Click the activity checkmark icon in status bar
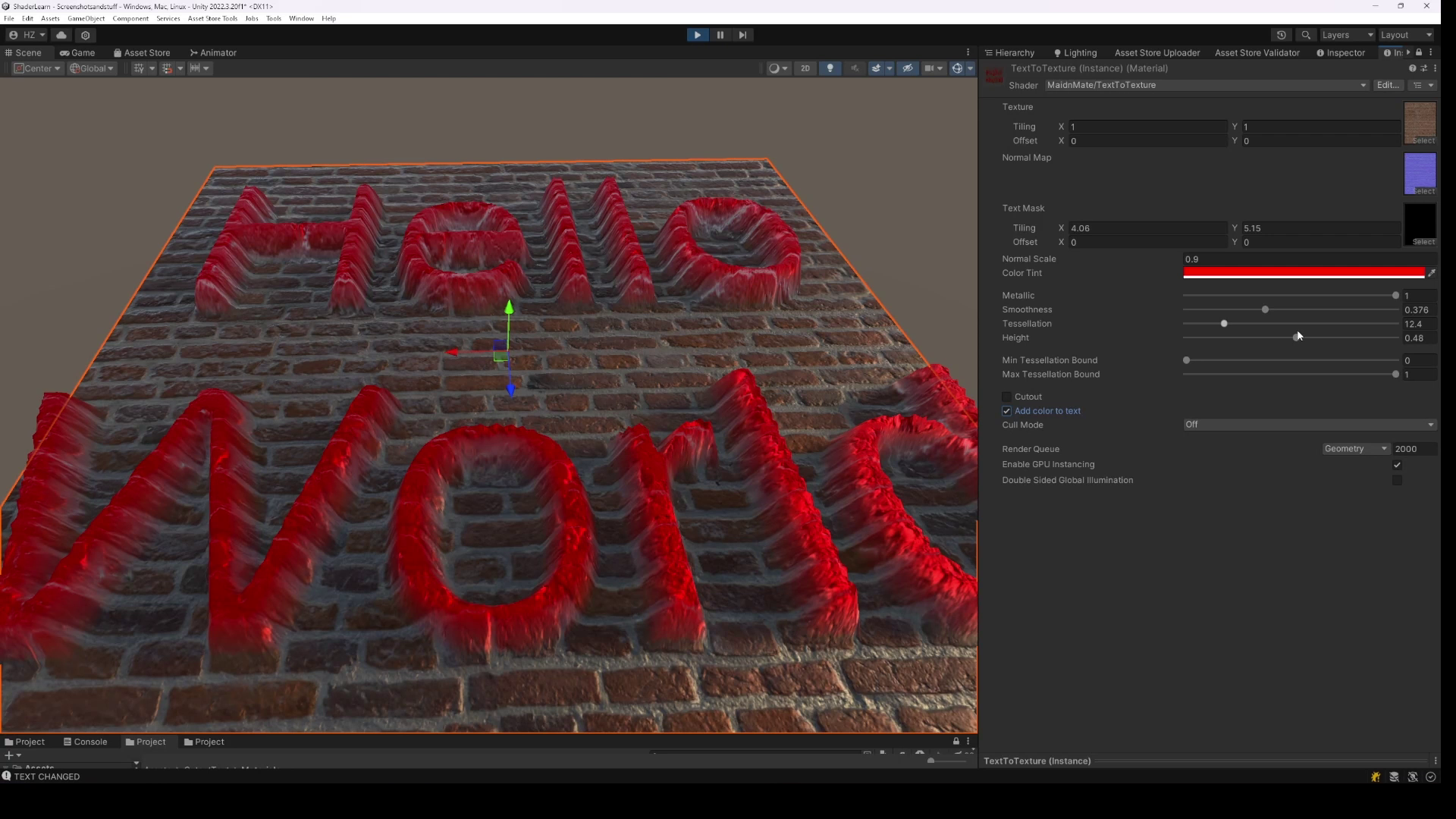 [x=1430, y=777]
